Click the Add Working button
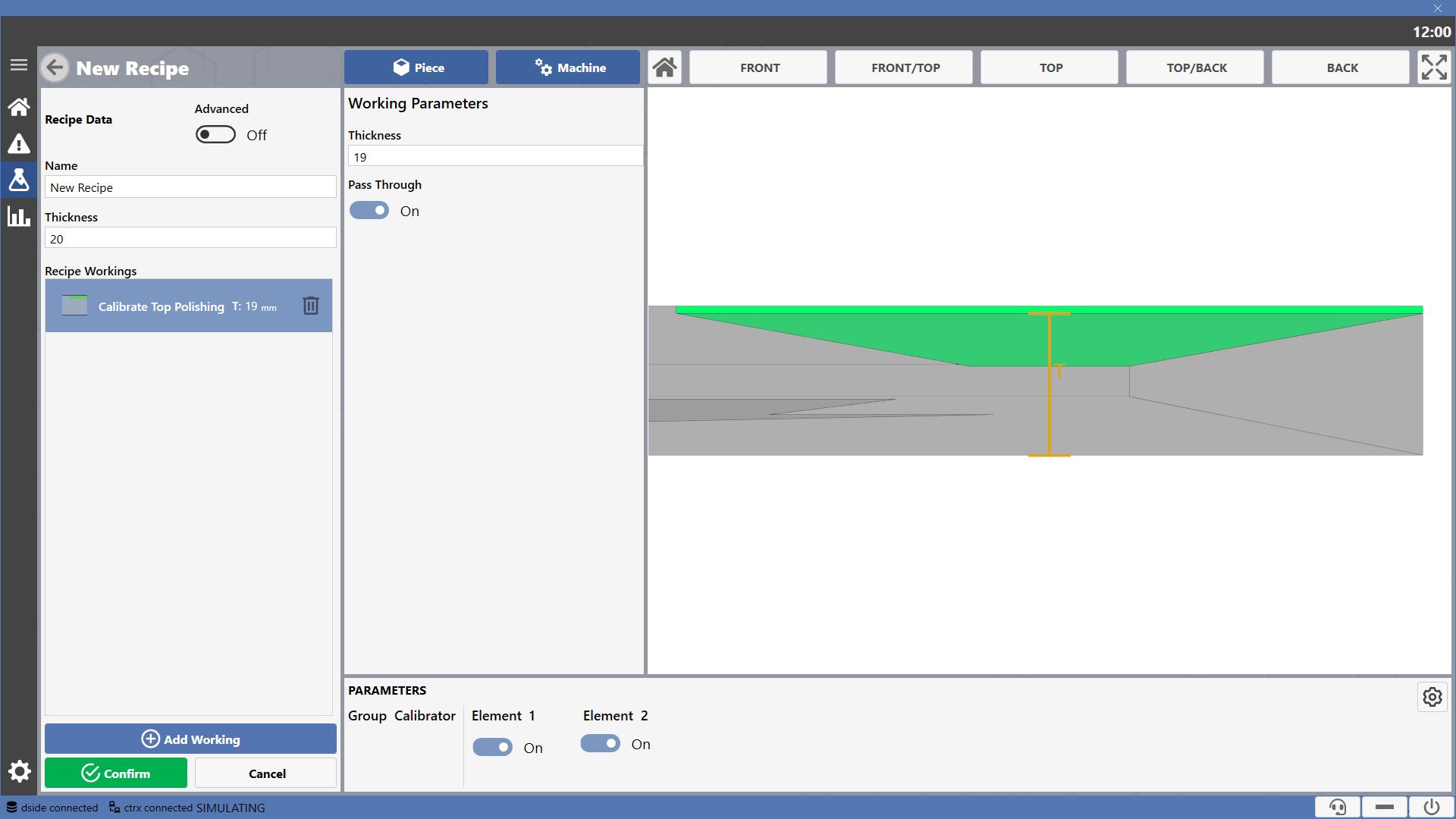 (190, 739)
